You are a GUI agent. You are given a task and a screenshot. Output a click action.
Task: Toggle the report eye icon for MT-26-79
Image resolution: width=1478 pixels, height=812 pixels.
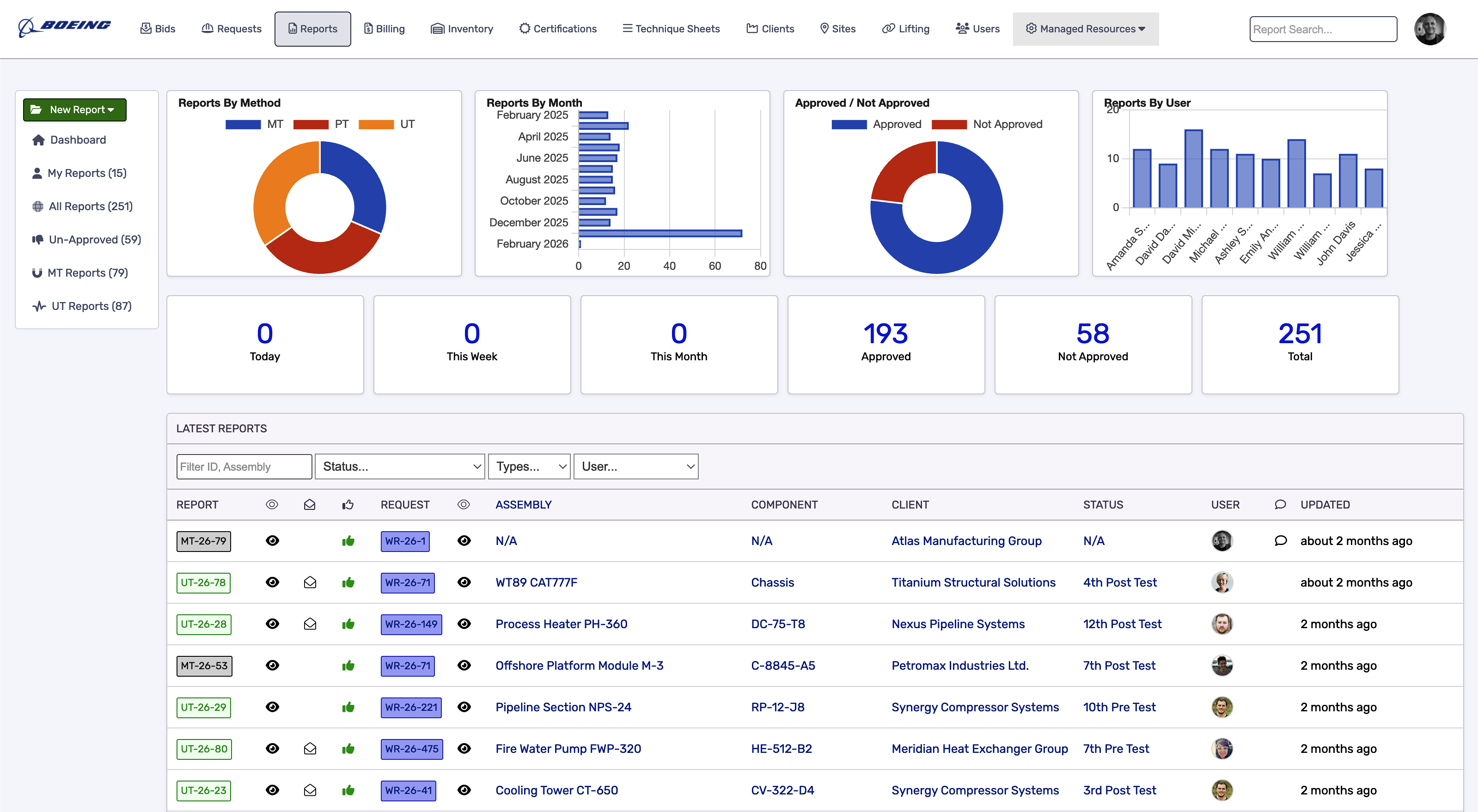(273, 541)
